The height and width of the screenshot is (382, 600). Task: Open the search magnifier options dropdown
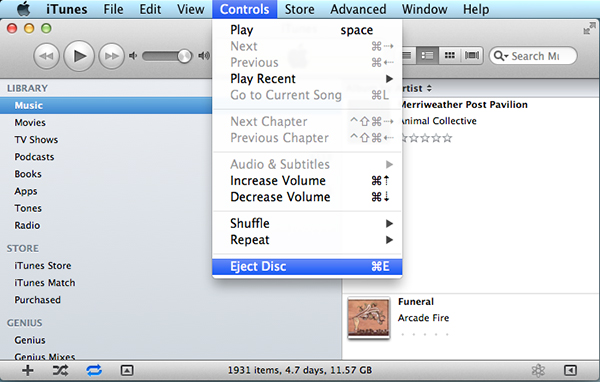[501, 56]
